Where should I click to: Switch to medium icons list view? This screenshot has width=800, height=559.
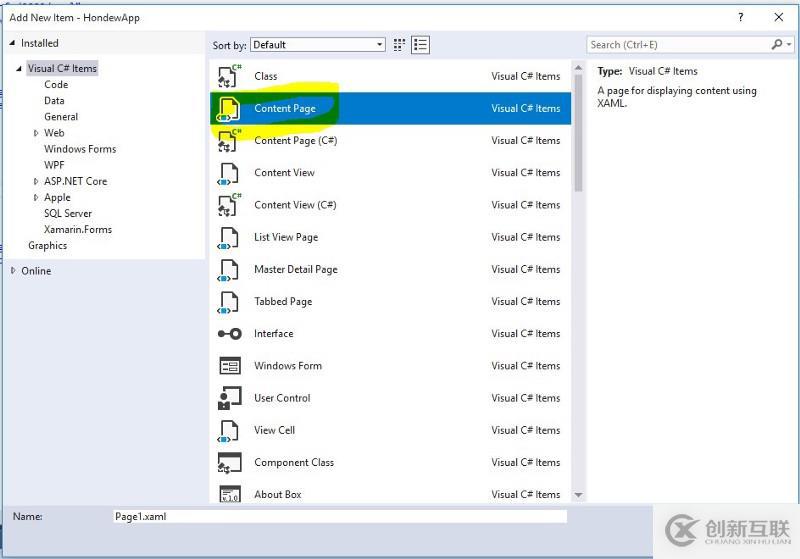(420, 45)
